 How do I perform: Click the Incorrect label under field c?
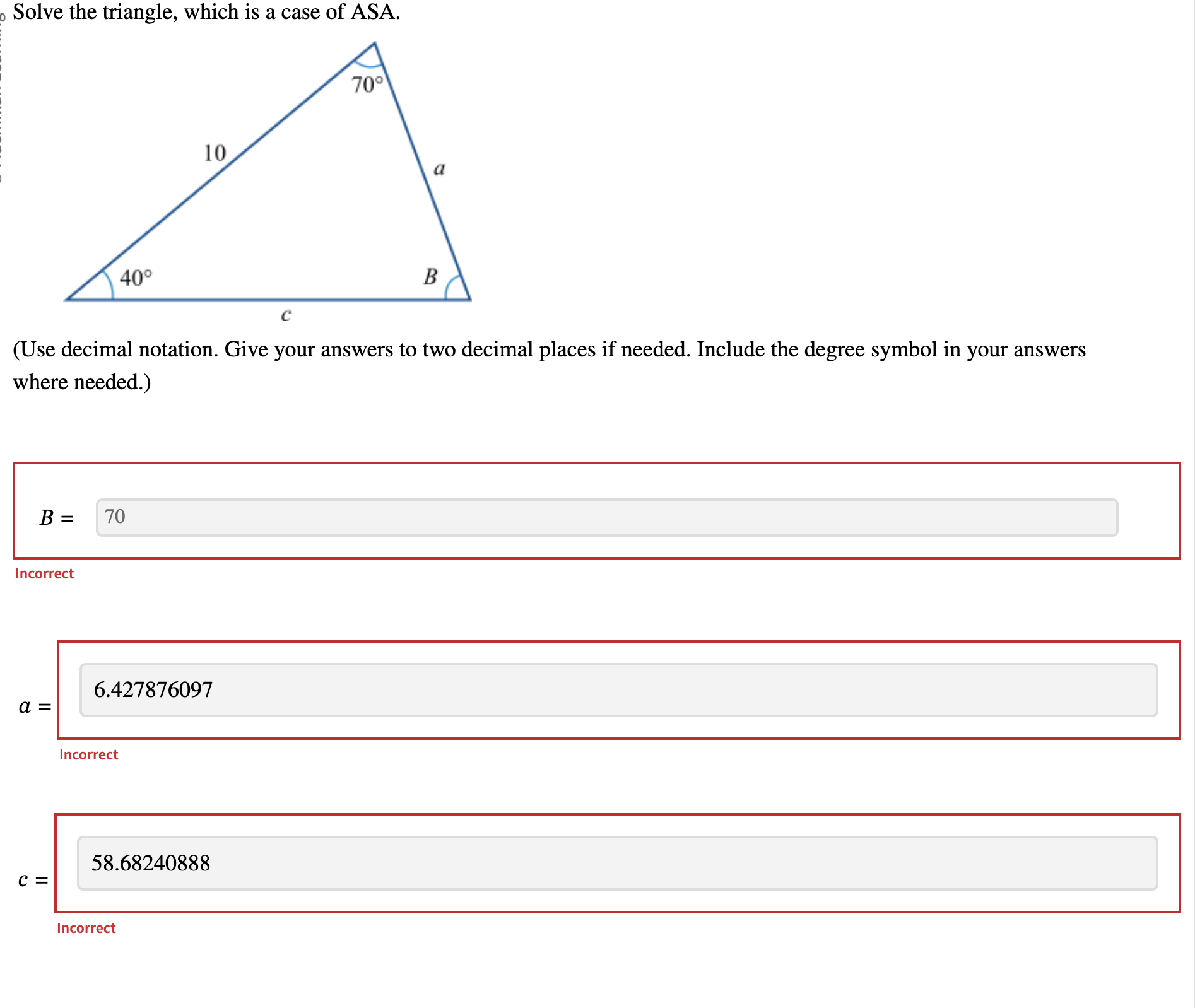85,928
